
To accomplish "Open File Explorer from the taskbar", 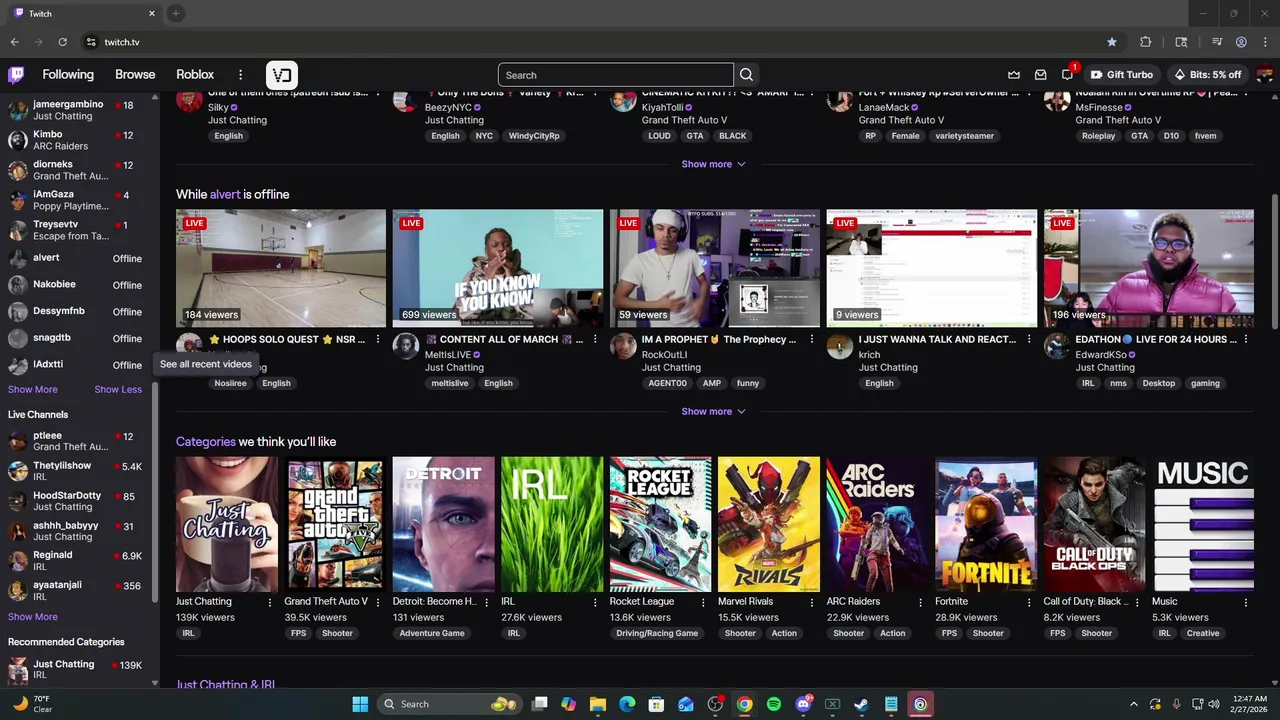I will click(598, 704).
